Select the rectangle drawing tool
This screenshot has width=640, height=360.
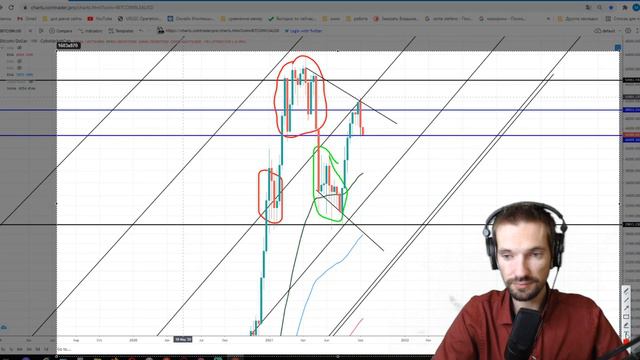[626, 317]
